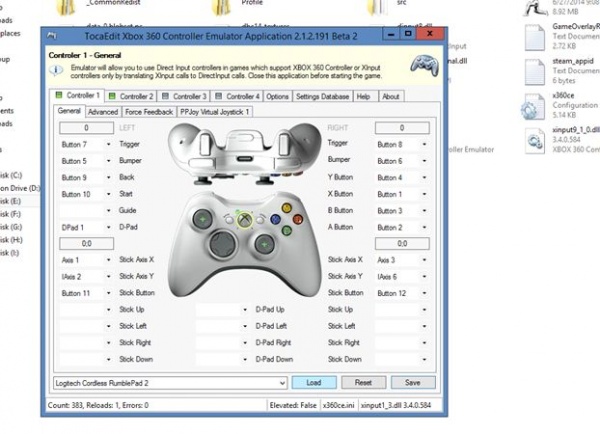Open the Y Button dropdown showing Button 4

click(x=402, y=178)
